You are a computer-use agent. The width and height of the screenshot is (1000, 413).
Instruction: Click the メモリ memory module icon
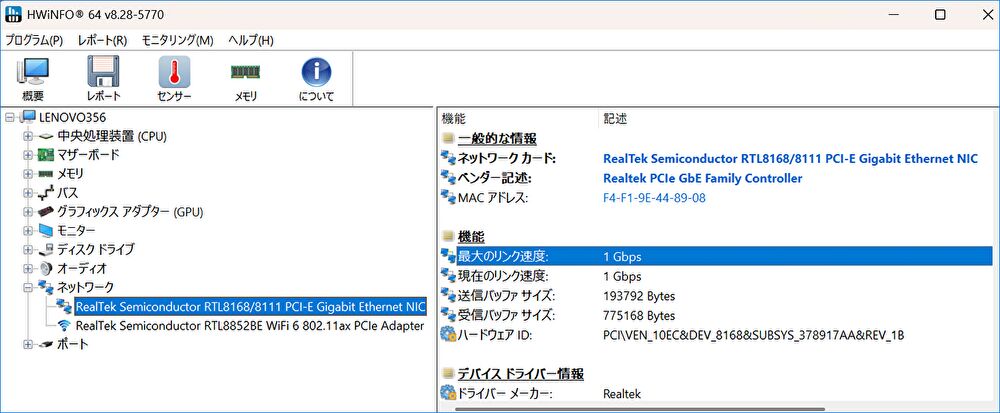click(245, 78)
